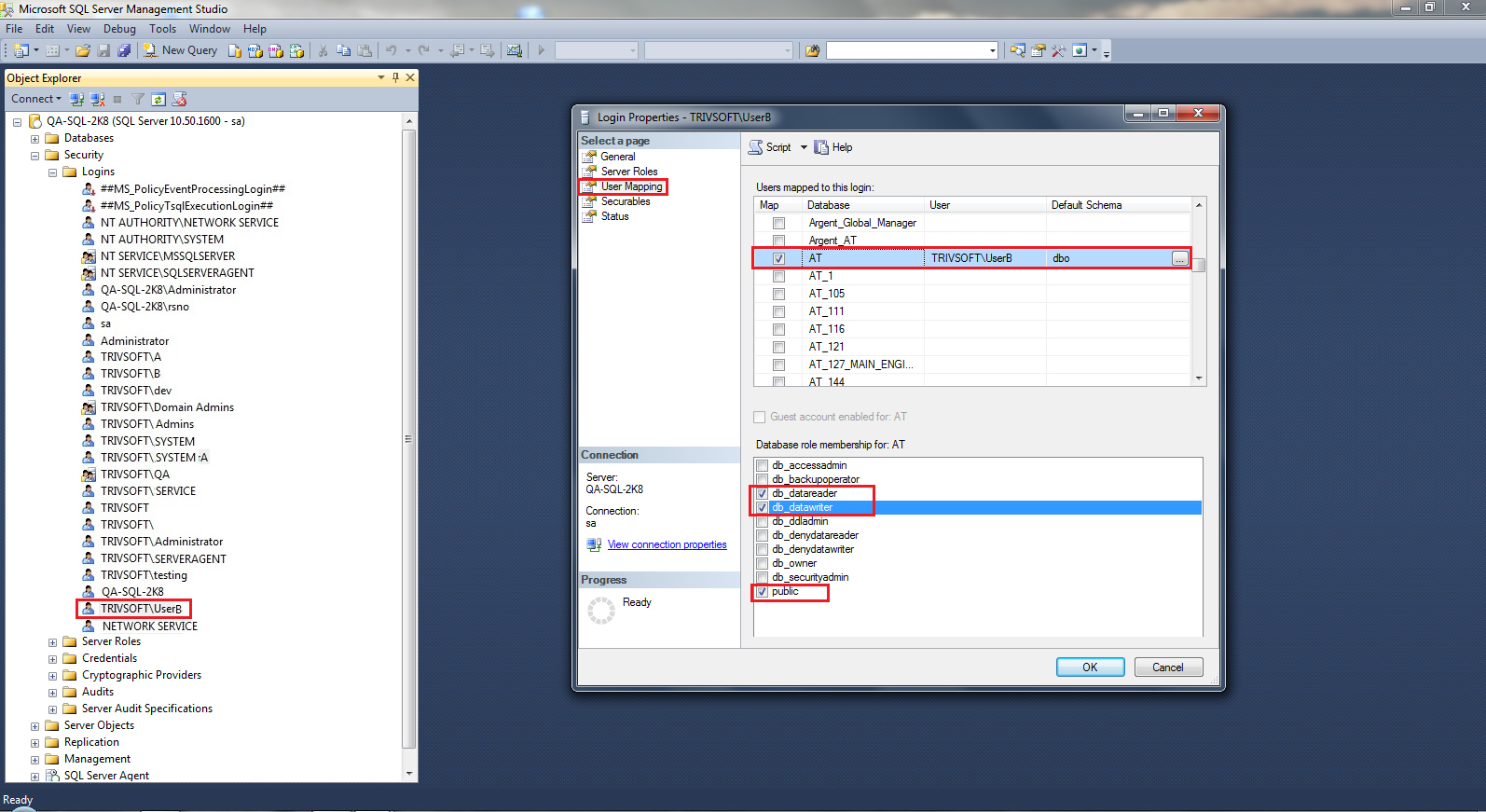Click the Disconnect icon in Object Explorer

[x=97, y=99]
